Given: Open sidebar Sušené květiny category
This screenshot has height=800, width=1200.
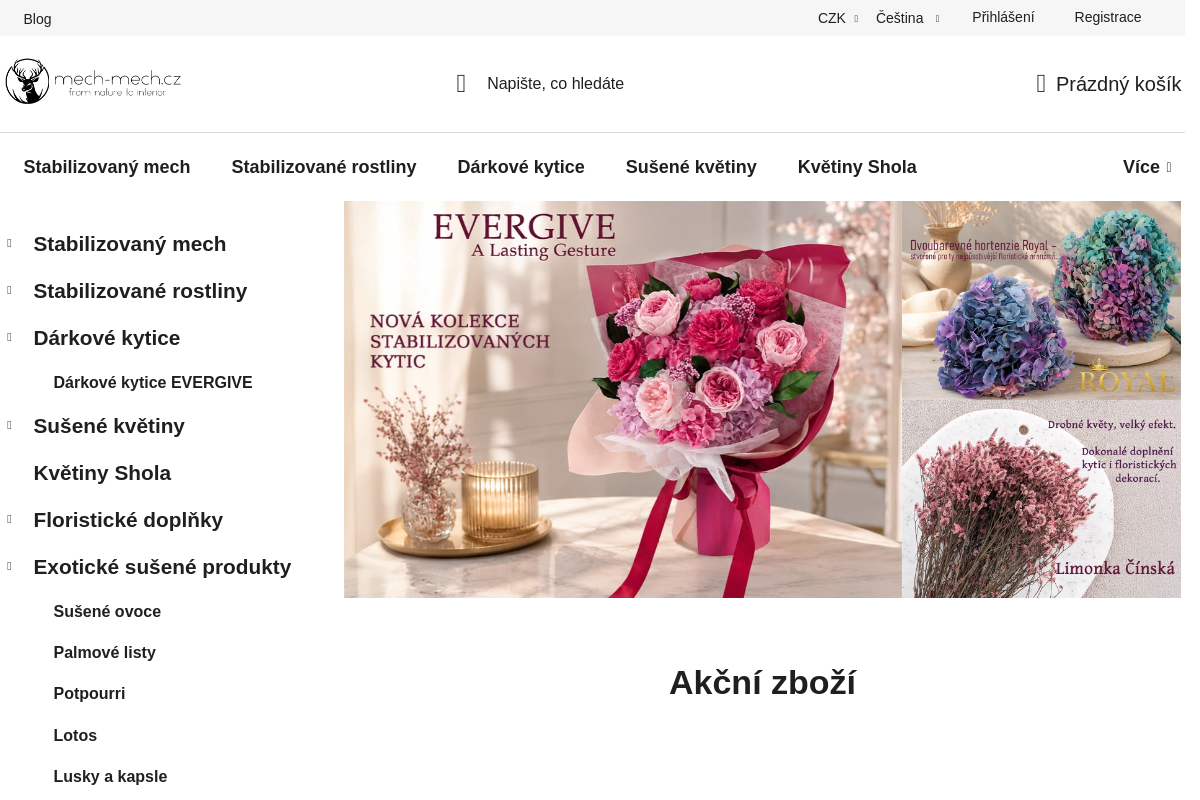Looking at the screenshot, I should pos(109,426).
